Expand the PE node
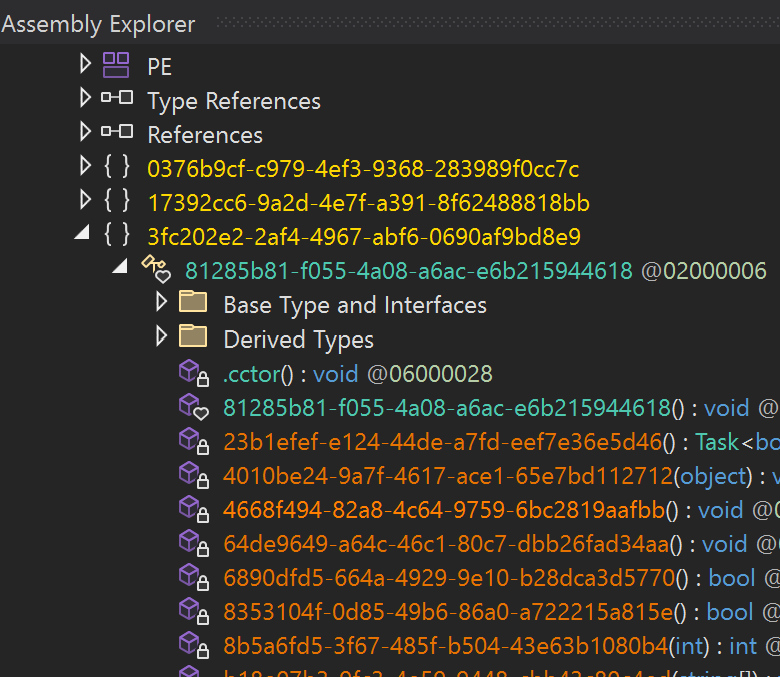 click(x=85, y=66)
